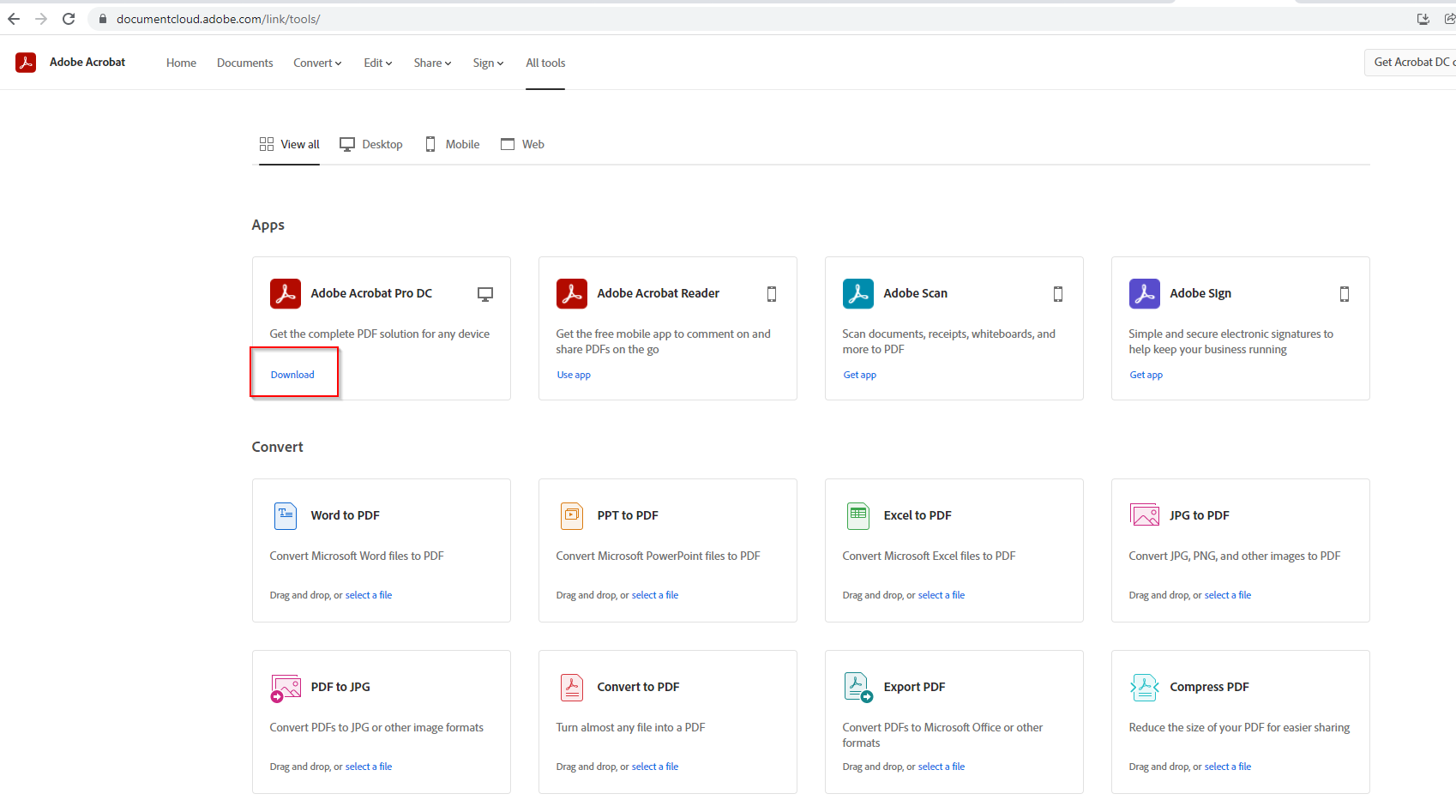The width and height of the screenshot is (1456, 812).
Task: Expand the Share dropdown menu
Action: pyautogui.click(x=432, y=63)
